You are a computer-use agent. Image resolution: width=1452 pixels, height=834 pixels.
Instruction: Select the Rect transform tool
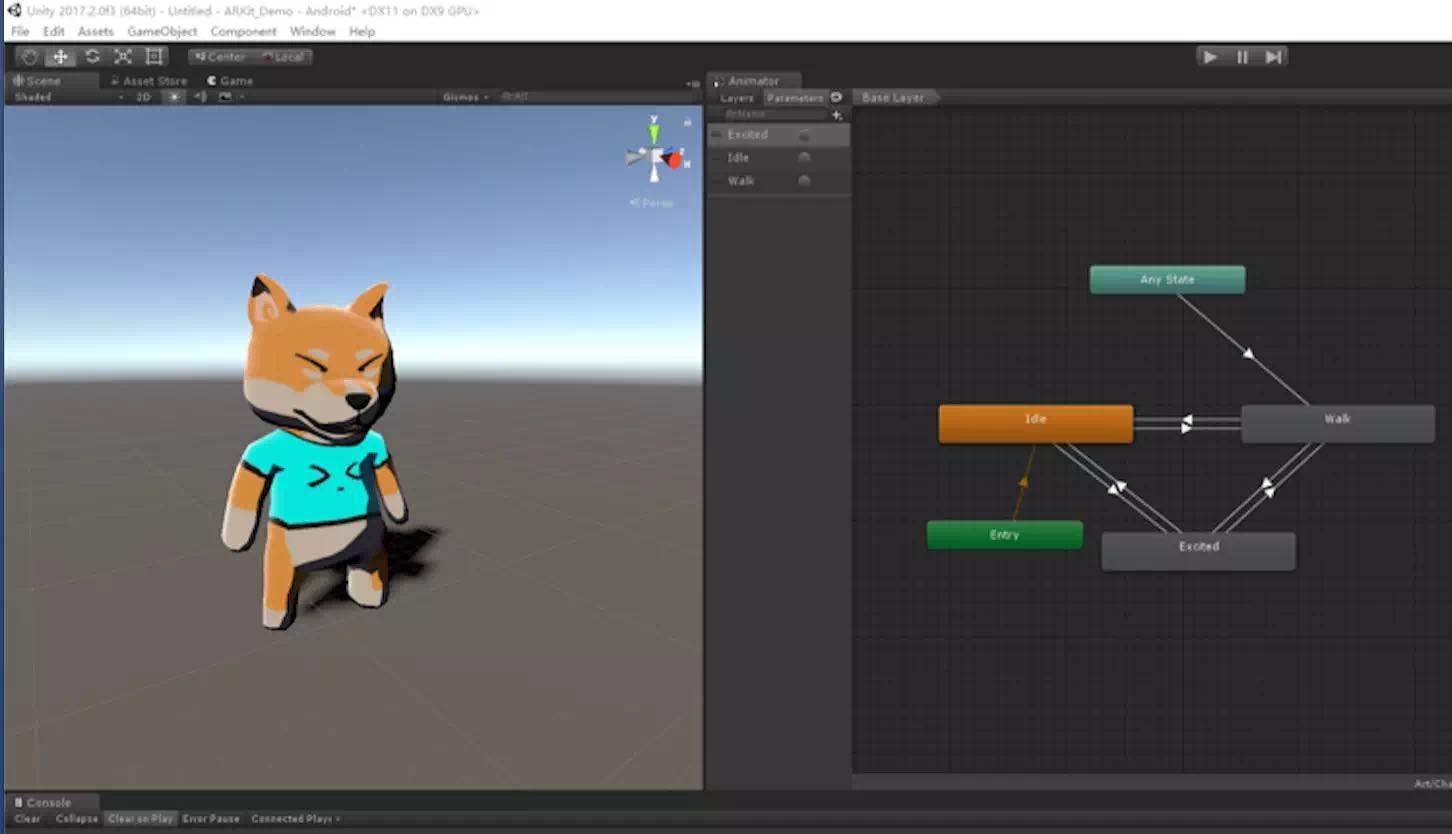coord(152,56)
